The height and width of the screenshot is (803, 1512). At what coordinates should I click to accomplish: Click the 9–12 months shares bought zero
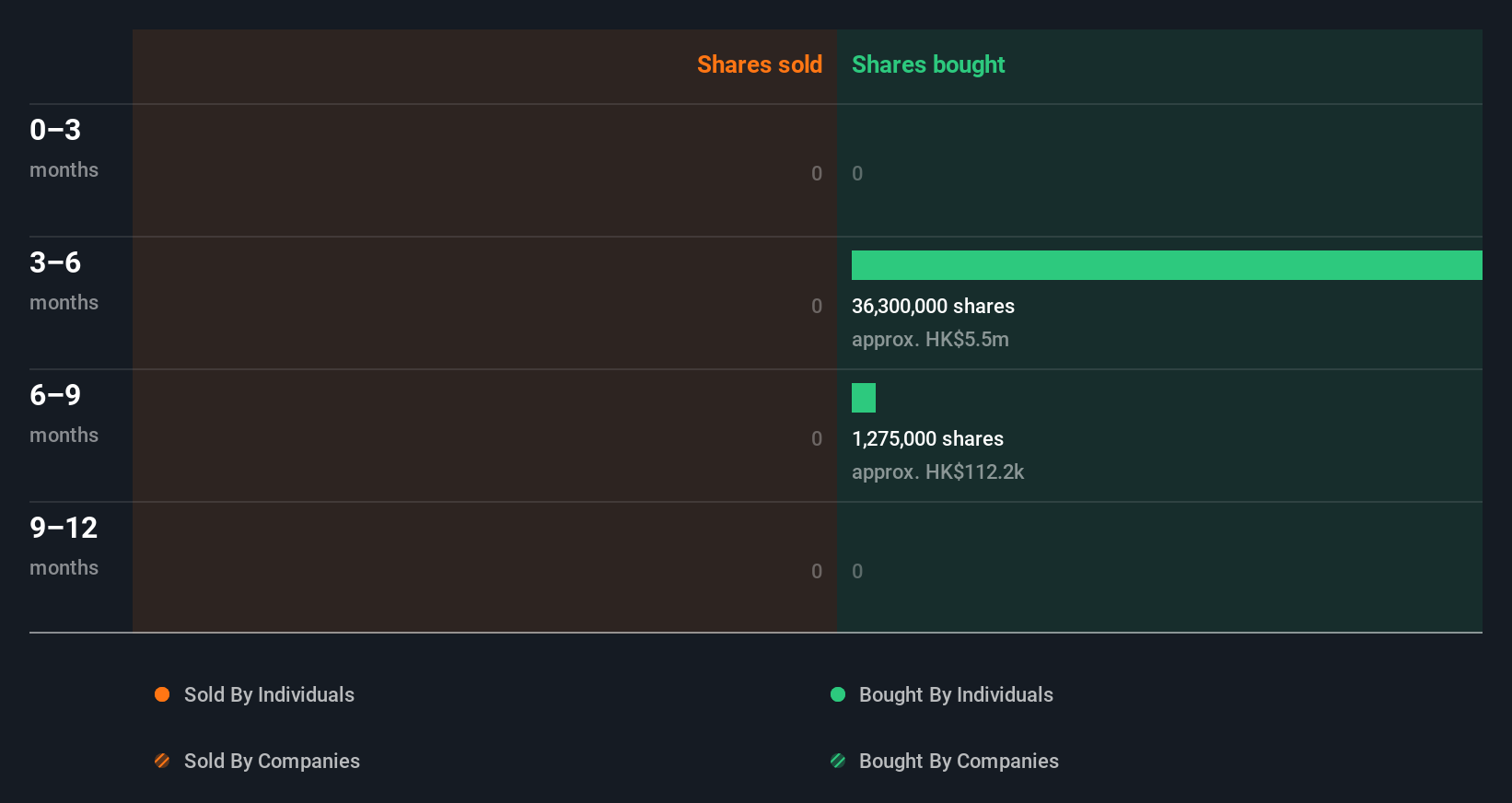(857, 572)
